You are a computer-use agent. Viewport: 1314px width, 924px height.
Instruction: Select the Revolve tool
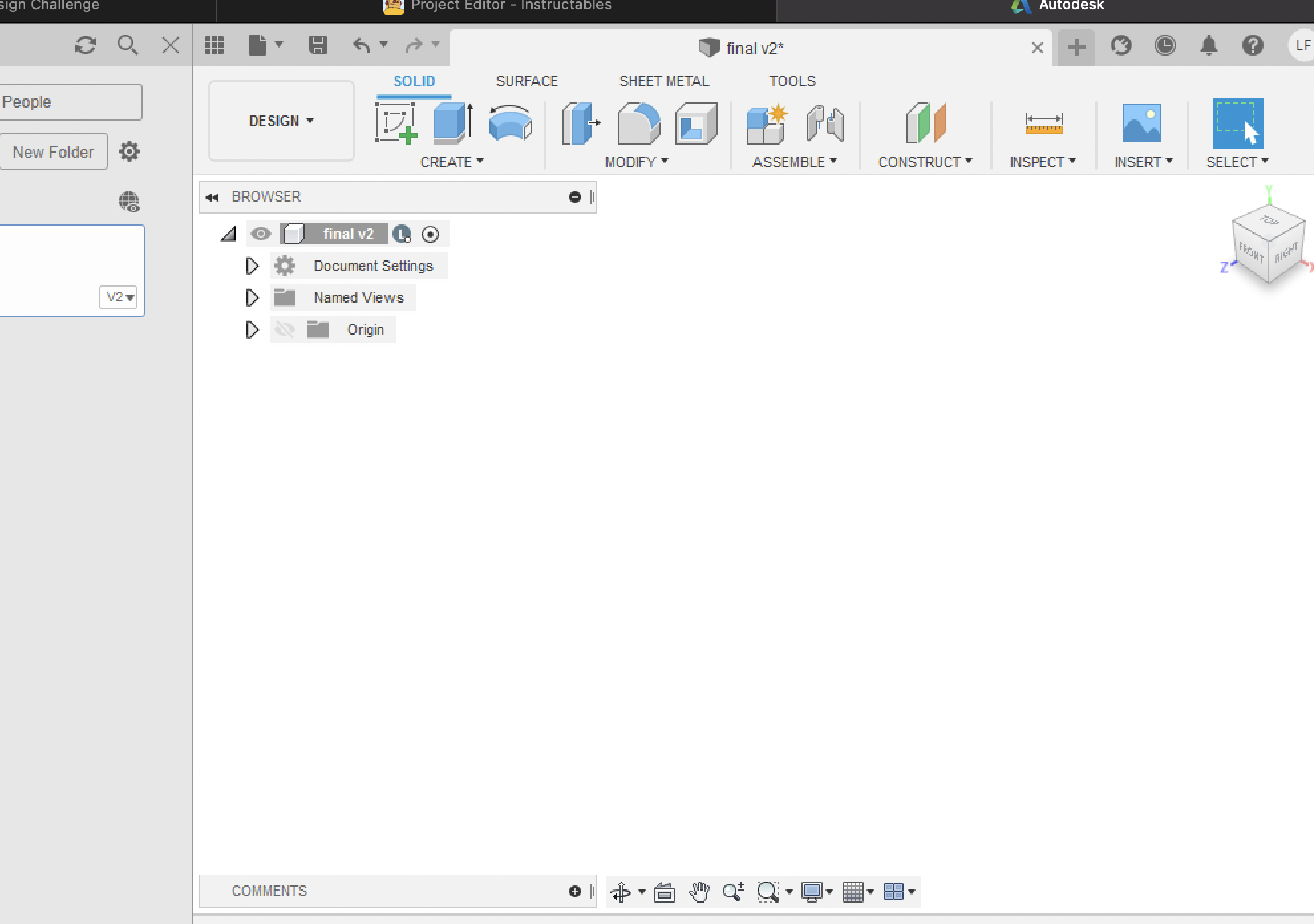[x=509, y=123]
